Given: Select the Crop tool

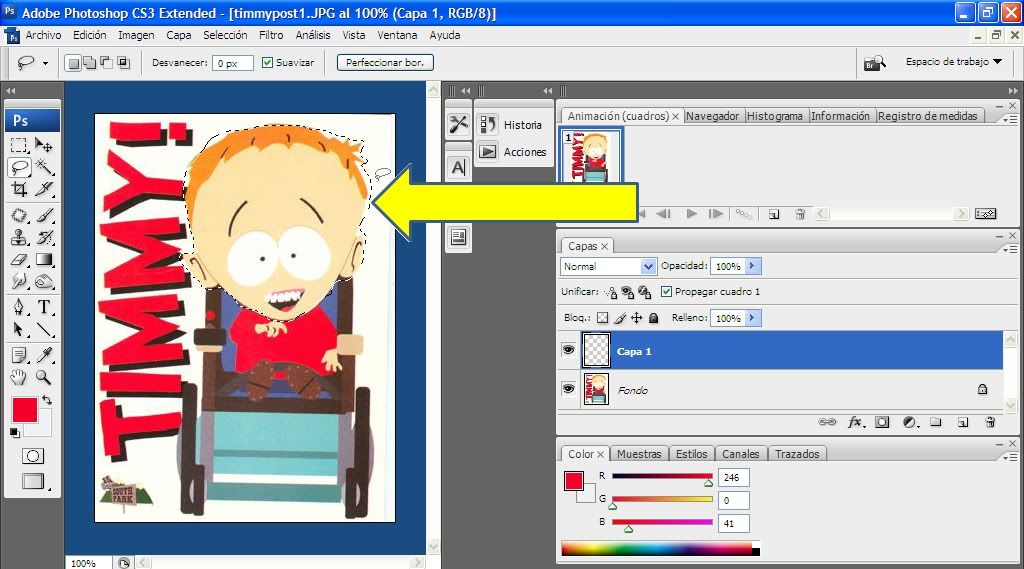Looking at the screenshot, I should [19, 189].
